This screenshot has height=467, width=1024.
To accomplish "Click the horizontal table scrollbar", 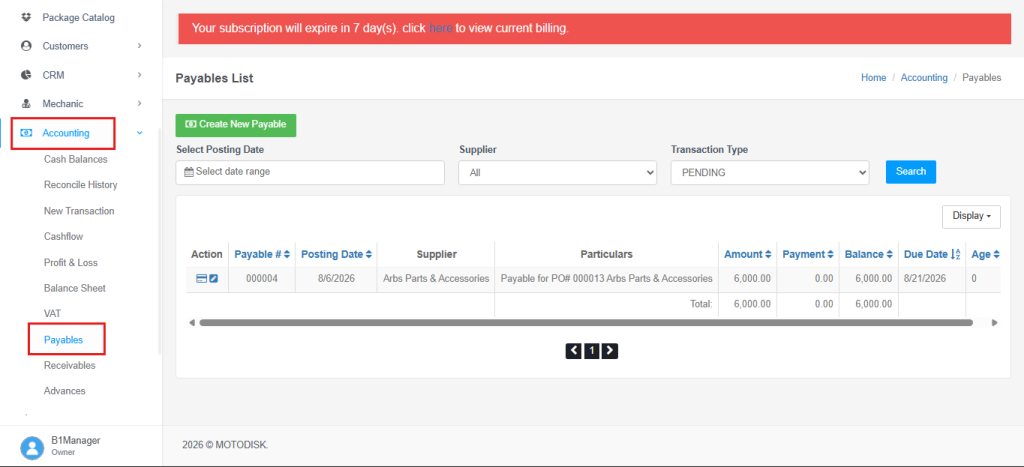I will [586, 323].
